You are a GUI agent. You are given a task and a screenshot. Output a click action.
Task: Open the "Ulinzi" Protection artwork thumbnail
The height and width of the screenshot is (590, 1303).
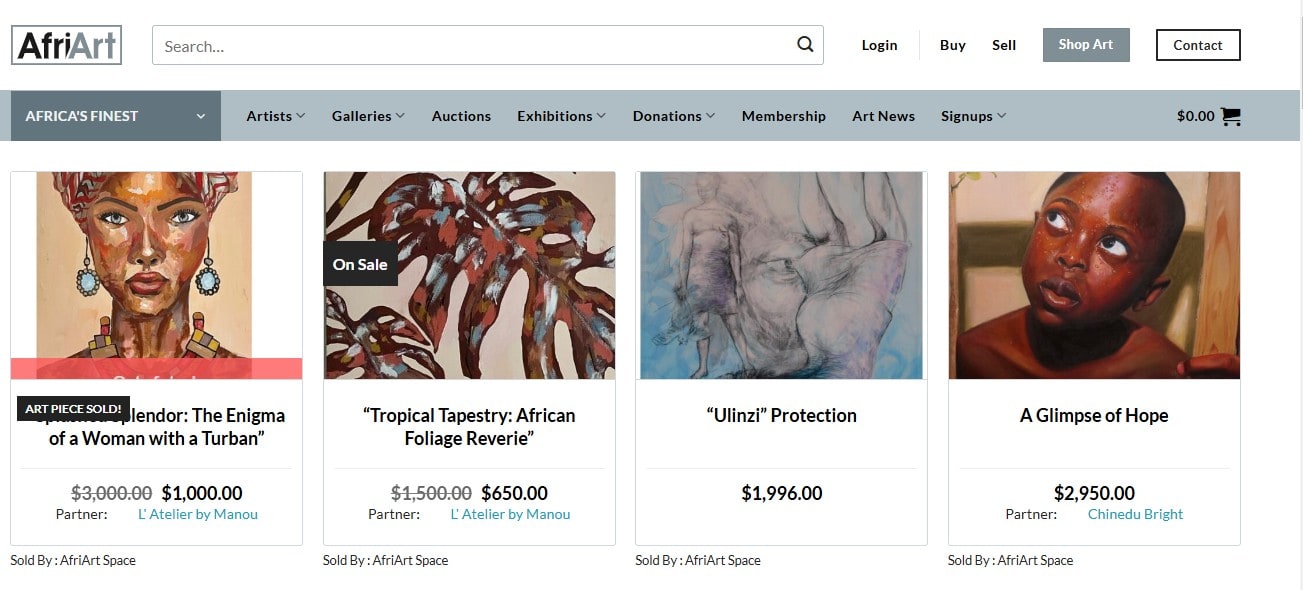(x=781, y=275)
